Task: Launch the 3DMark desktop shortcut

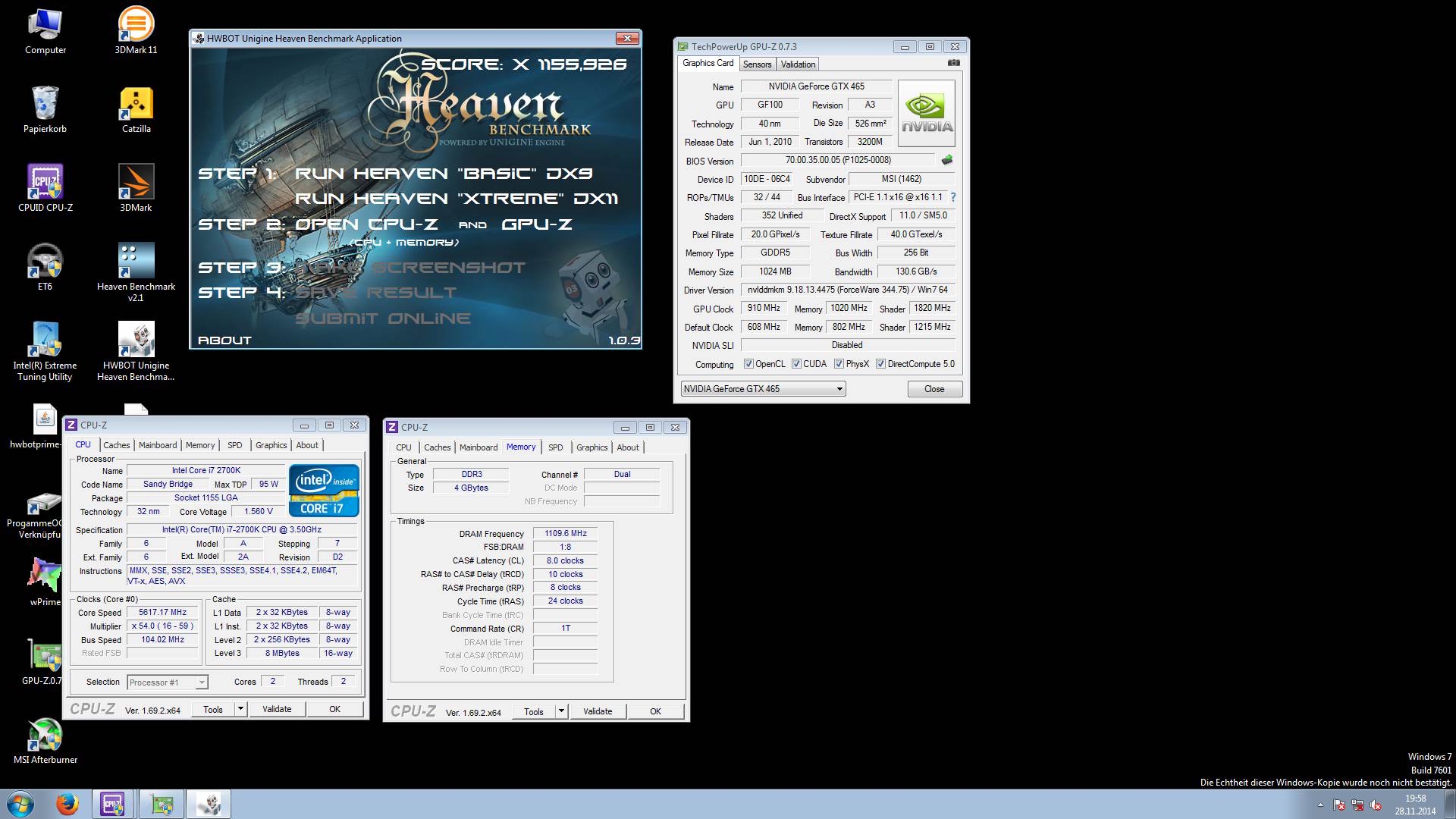Action: 136,189
